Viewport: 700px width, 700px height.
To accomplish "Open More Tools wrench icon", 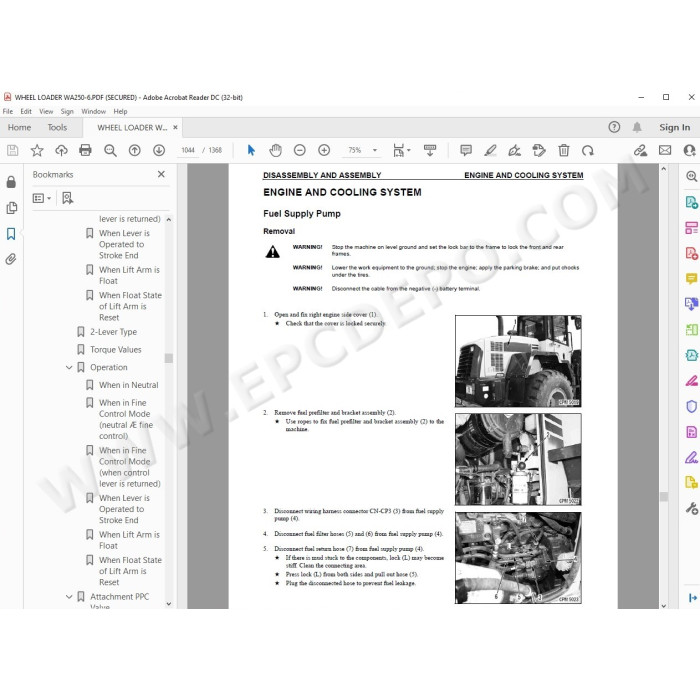I will pos(691,508).
